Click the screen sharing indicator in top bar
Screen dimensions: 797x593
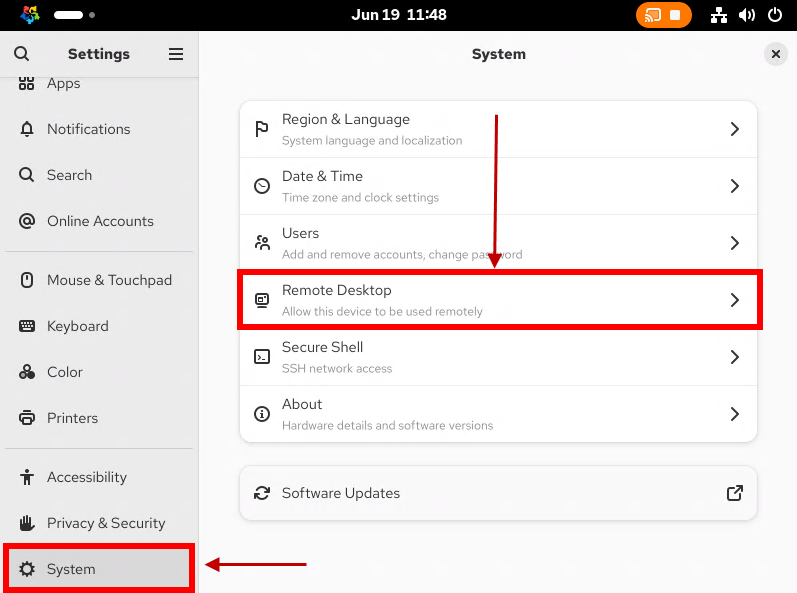663,15
